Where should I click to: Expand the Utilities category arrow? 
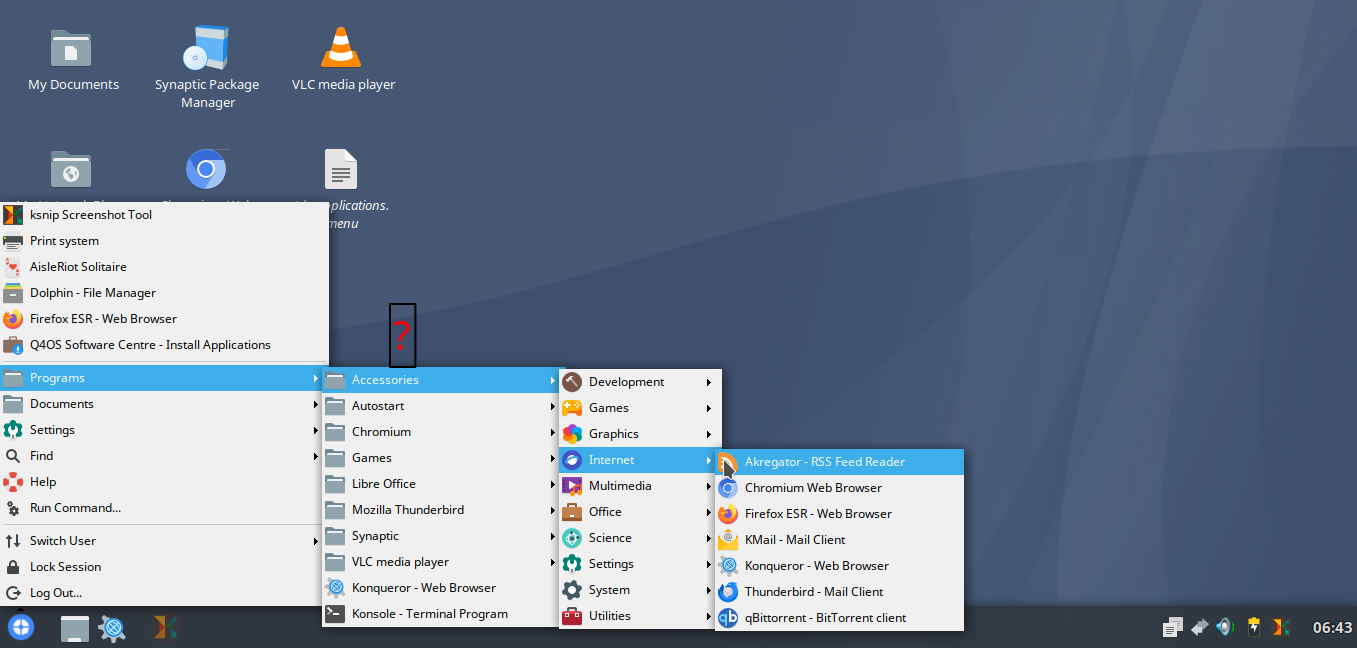pos(709,616)
